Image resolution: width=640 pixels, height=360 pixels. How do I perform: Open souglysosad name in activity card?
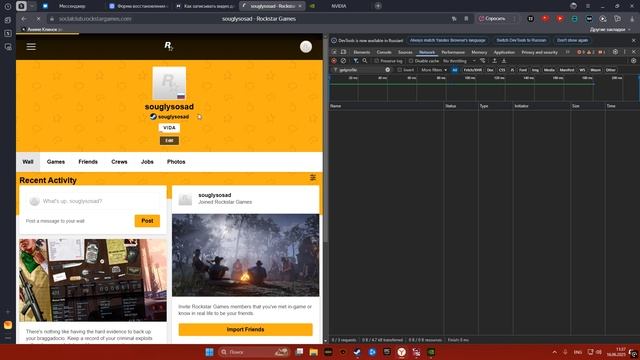215,195
